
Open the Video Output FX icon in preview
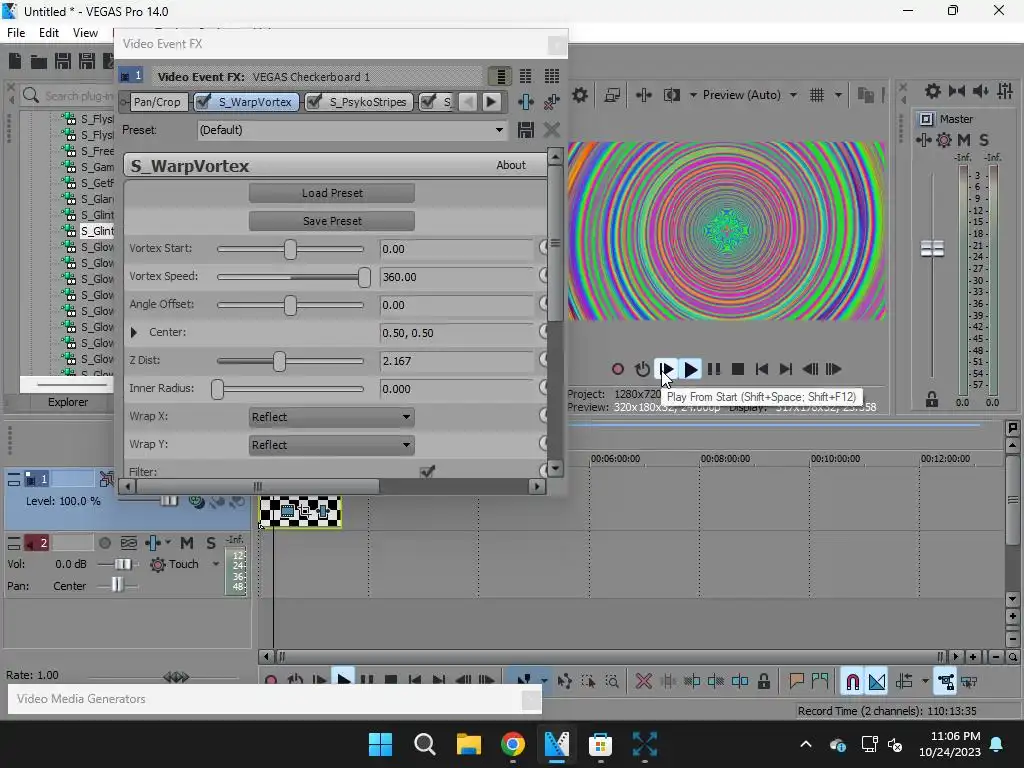(643, 95)
